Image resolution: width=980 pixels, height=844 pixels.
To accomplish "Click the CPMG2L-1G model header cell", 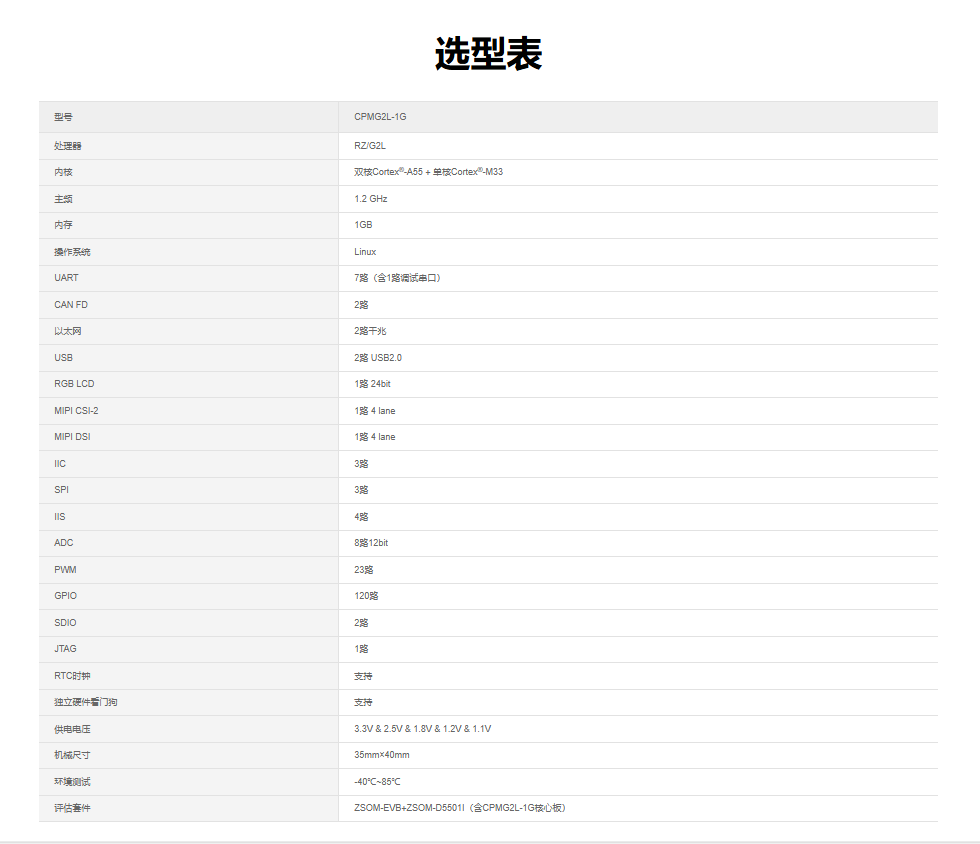I will (x=380, y=117).
